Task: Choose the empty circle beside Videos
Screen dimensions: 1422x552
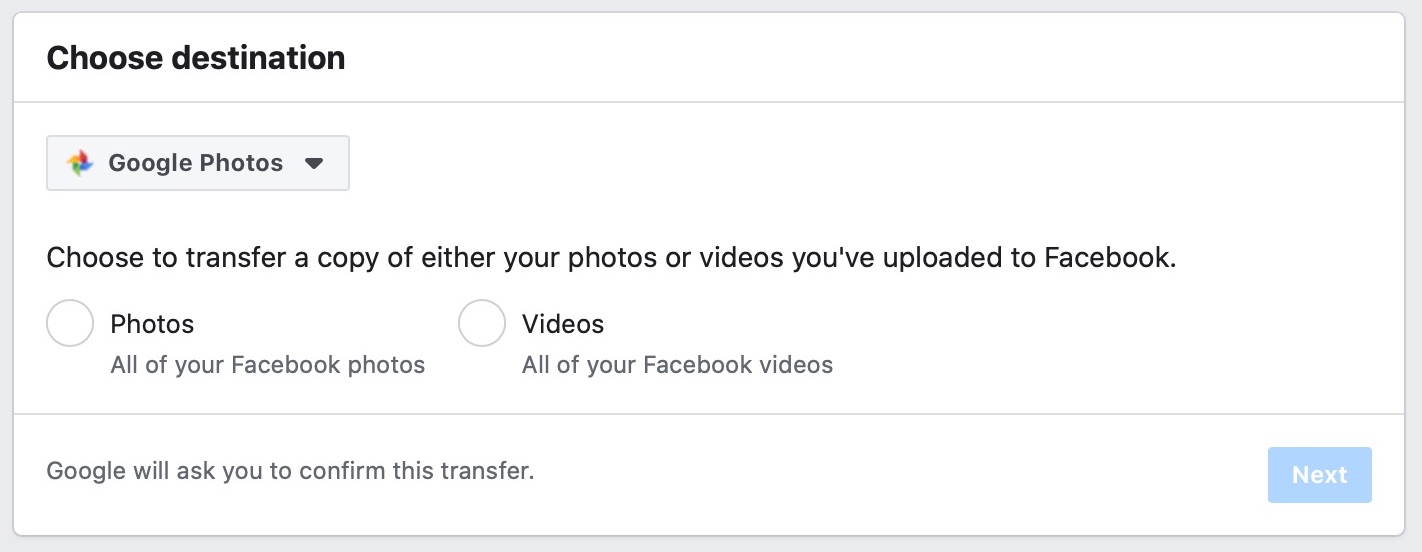Action: (x=481, y=323)
